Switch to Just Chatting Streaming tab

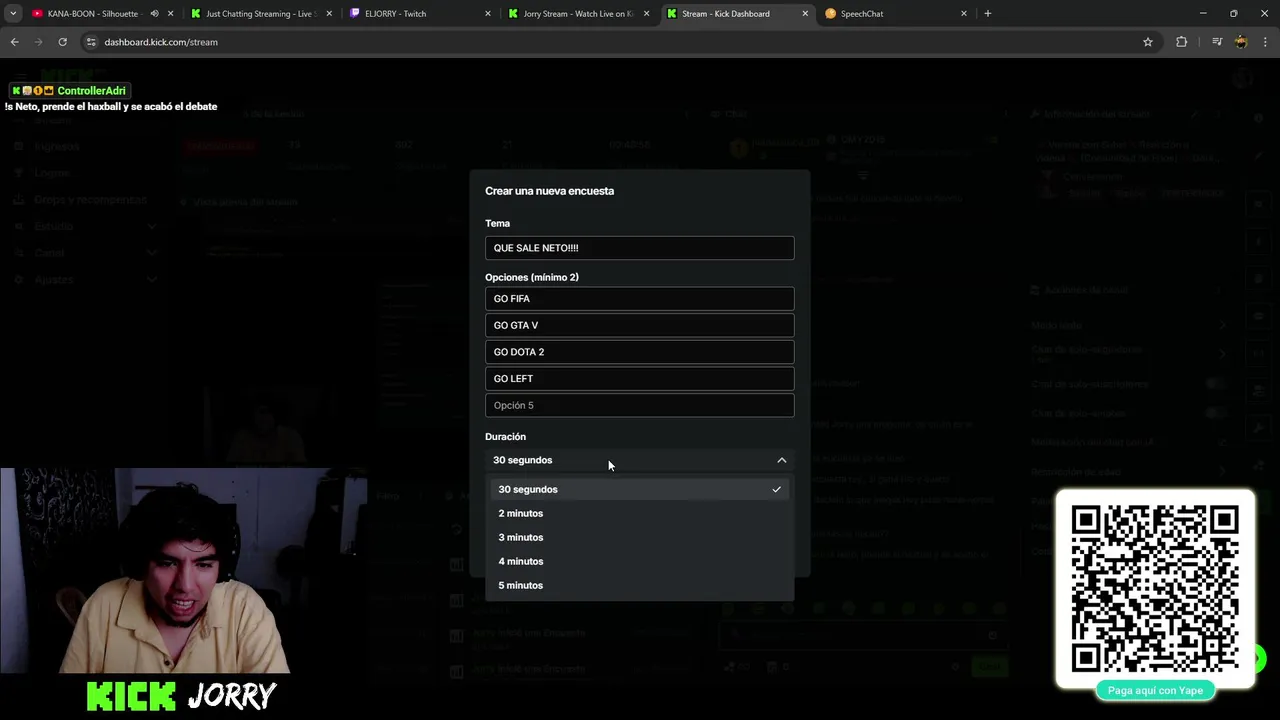pos(260,14)
